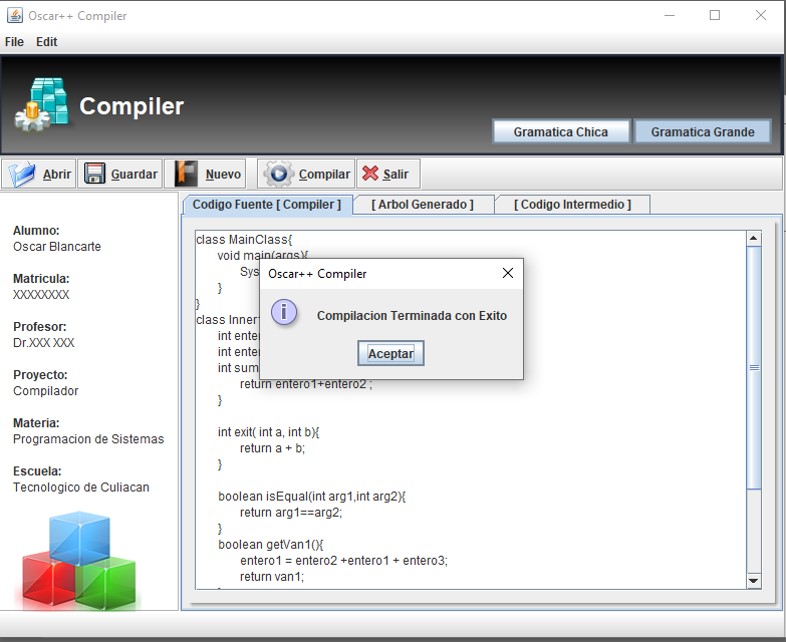Select the Gramatica Grande button

click(x=702, y=132)
